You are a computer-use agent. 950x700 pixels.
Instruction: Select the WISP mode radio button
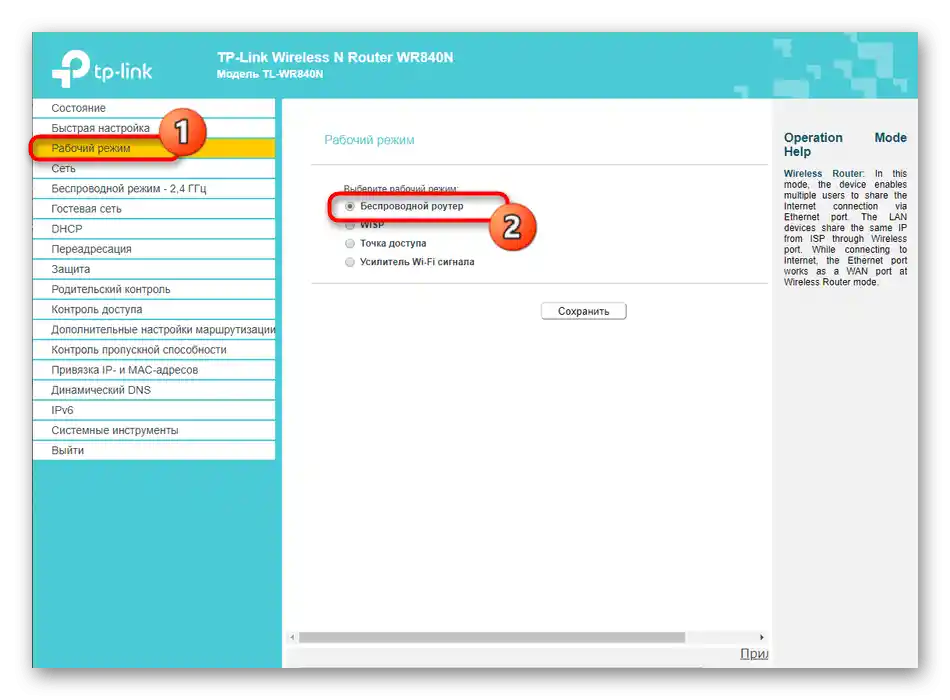(350, 225)
